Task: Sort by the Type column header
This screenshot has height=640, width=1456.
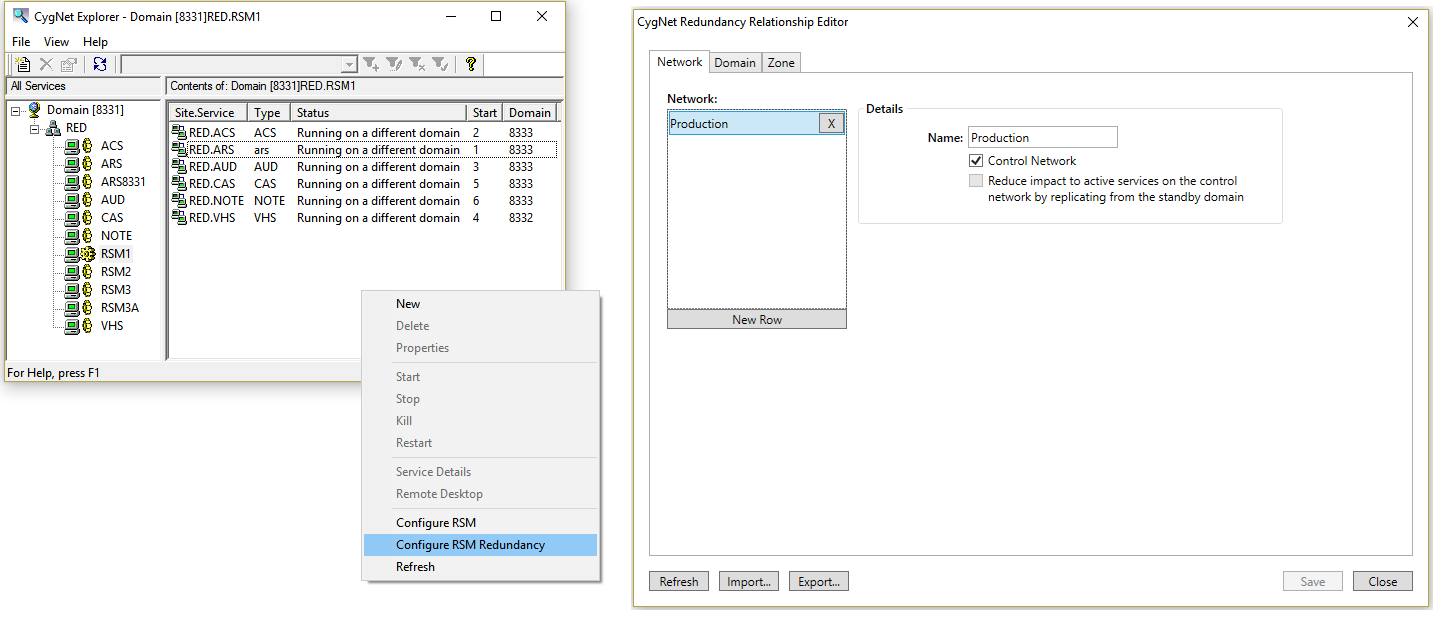Action: point(269,113)
